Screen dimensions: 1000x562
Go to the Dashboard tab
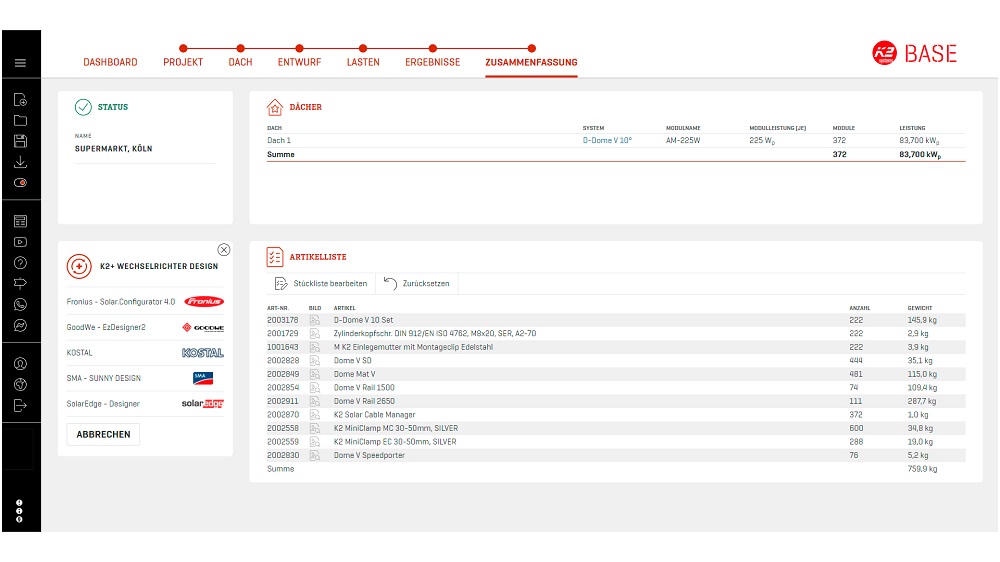[x=110, y=62]
